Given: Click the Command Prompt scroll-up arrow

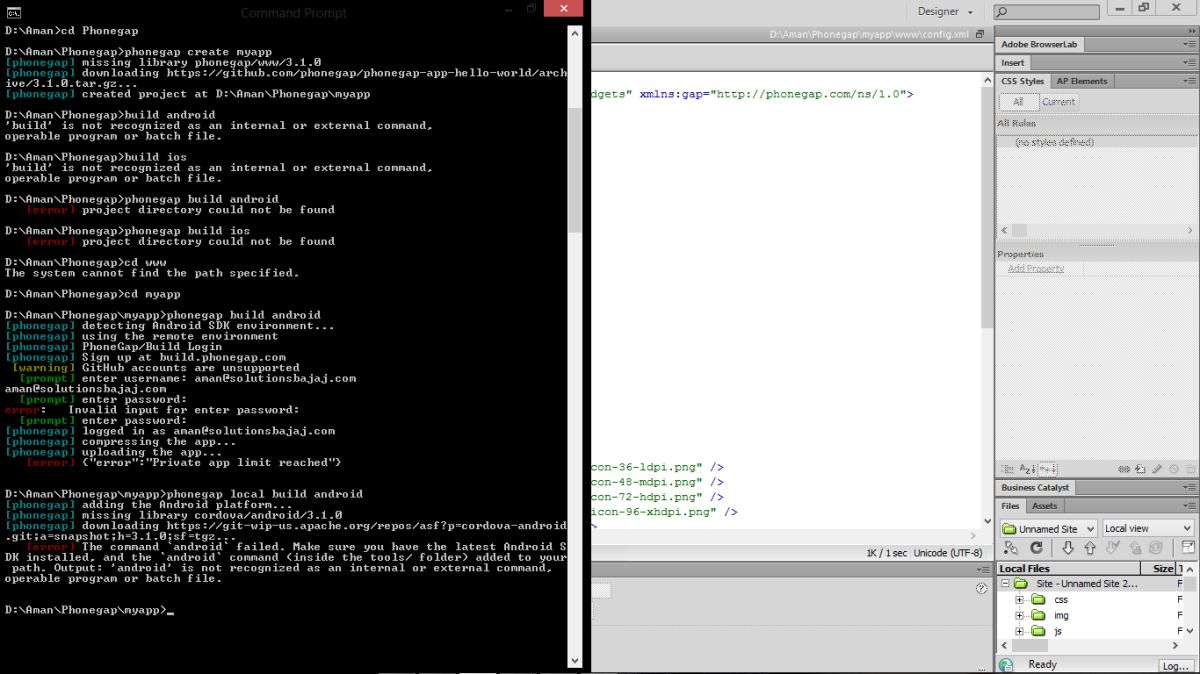Looking at the screenshot, I should (x=575, y=32).
